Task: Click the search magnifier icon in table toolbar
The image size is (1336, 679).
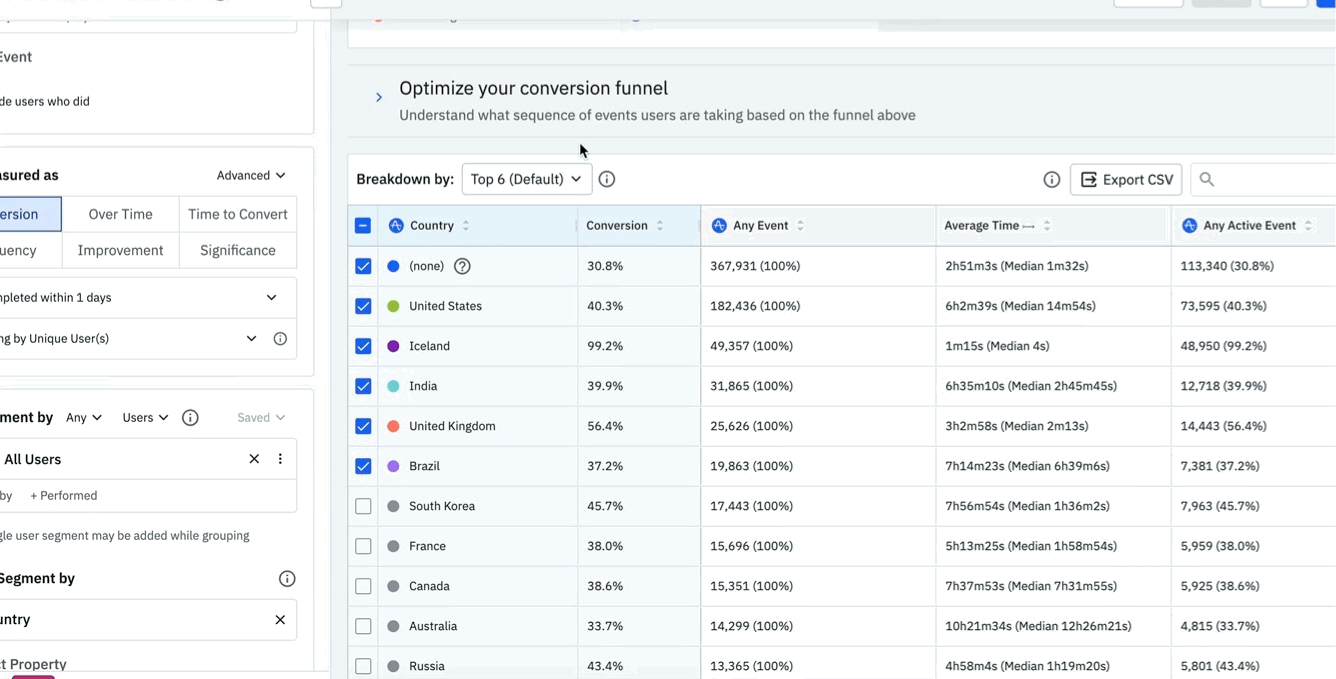Action: (x=1207, y=179)
